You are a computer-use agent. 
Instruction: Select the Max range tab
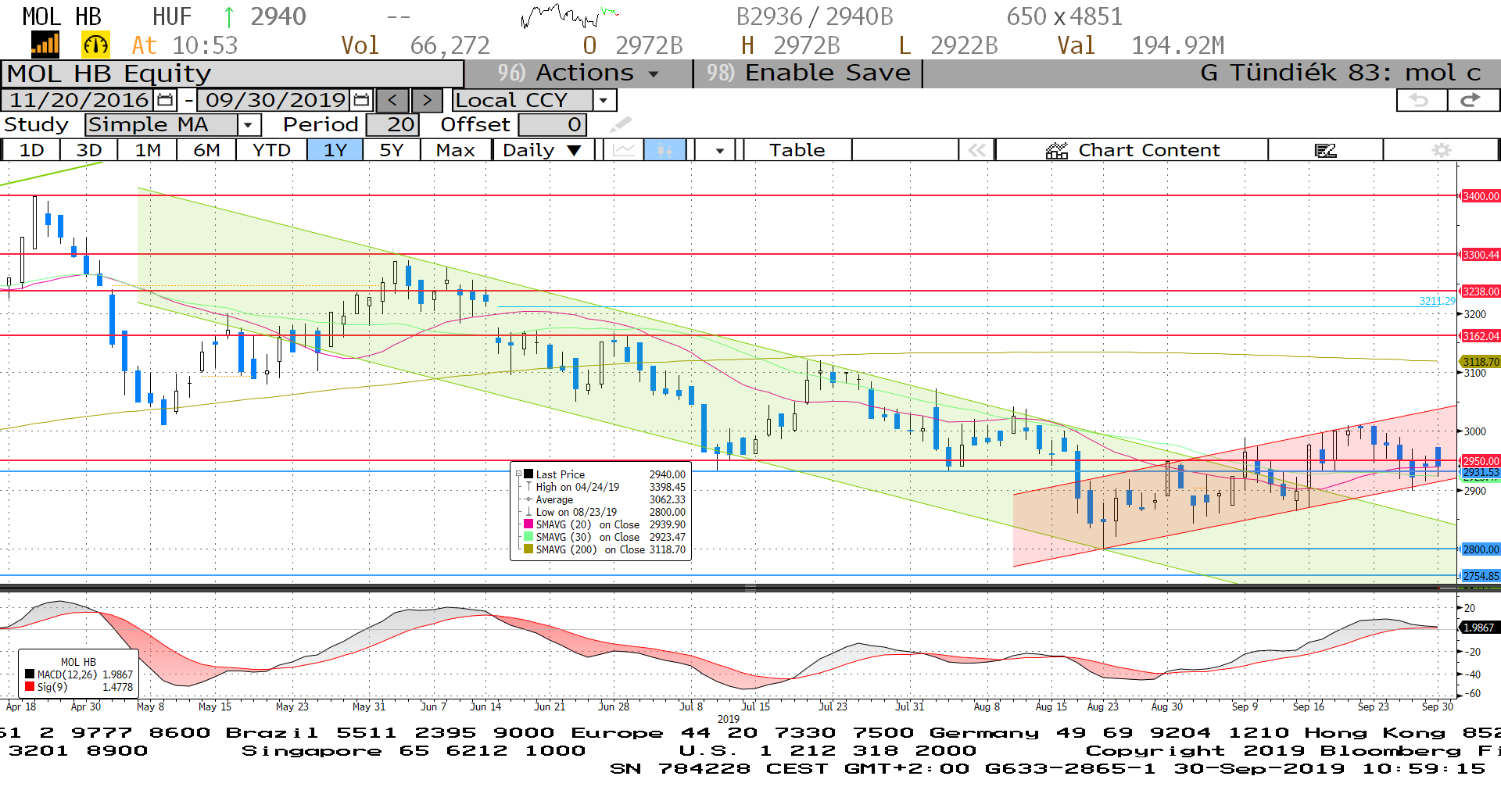[456, 150]
